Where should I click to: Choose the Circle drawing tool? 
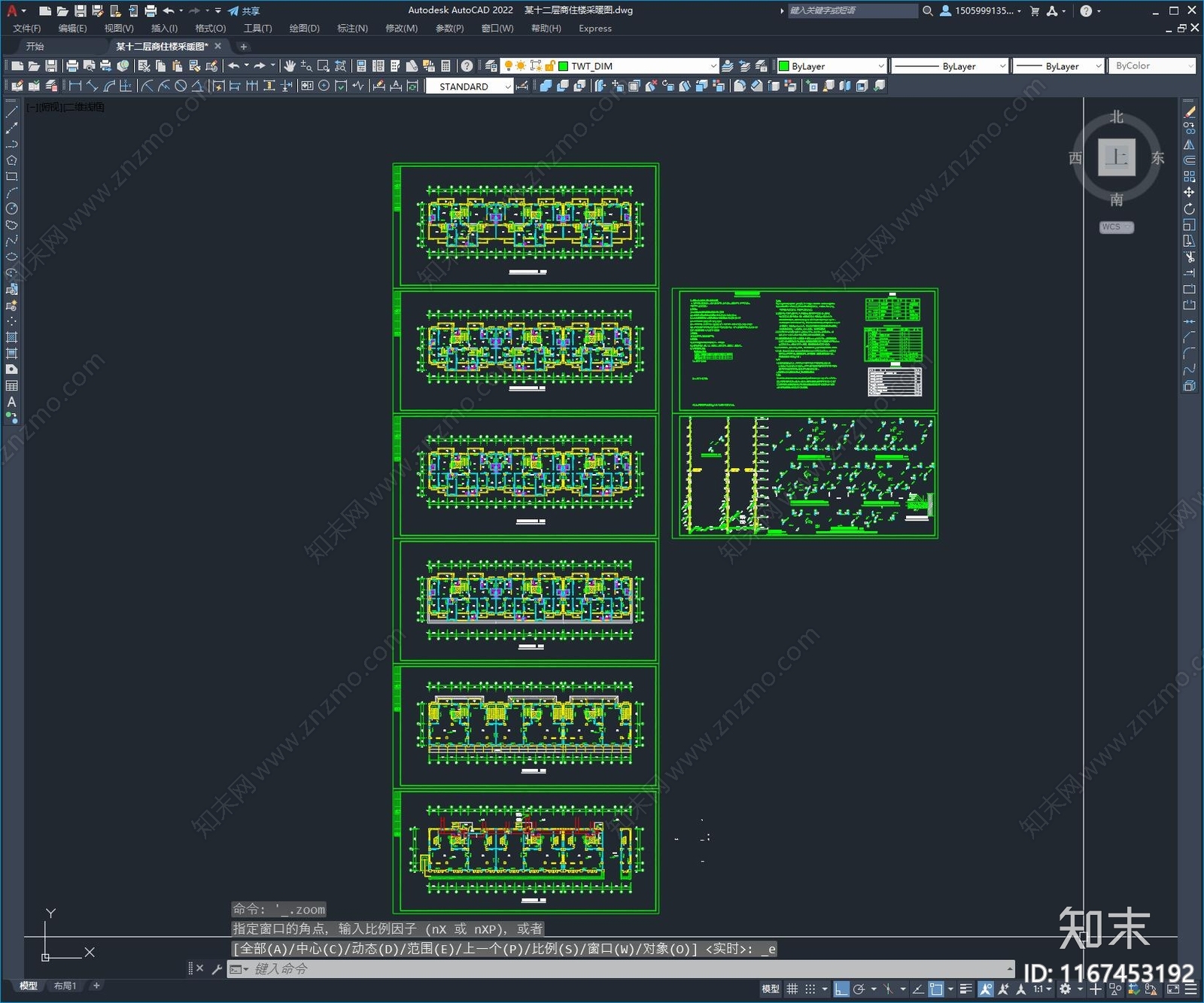(x=11, y=208)
